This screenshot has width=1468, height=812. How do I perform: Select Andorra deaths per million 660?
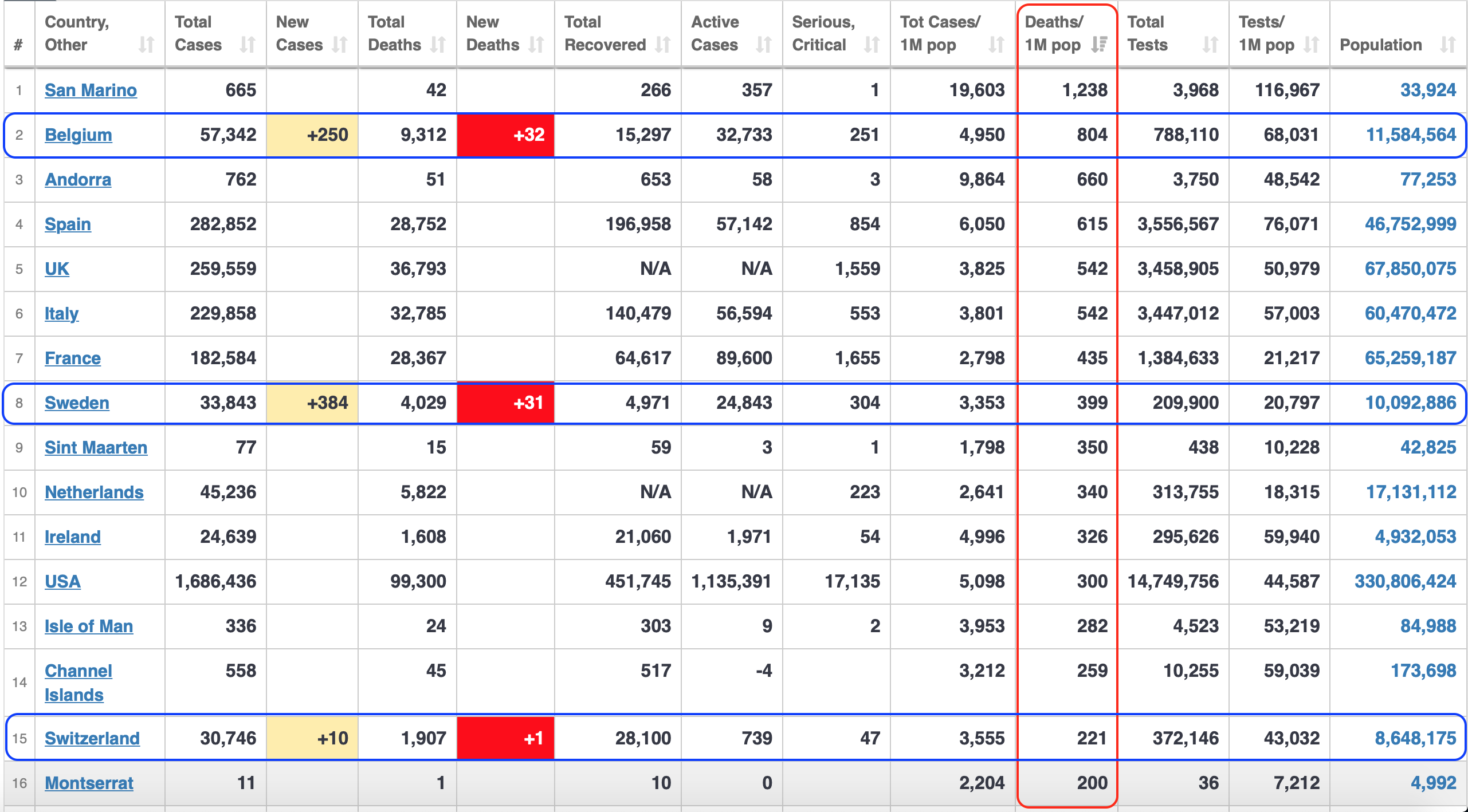tap(1092, 179)
